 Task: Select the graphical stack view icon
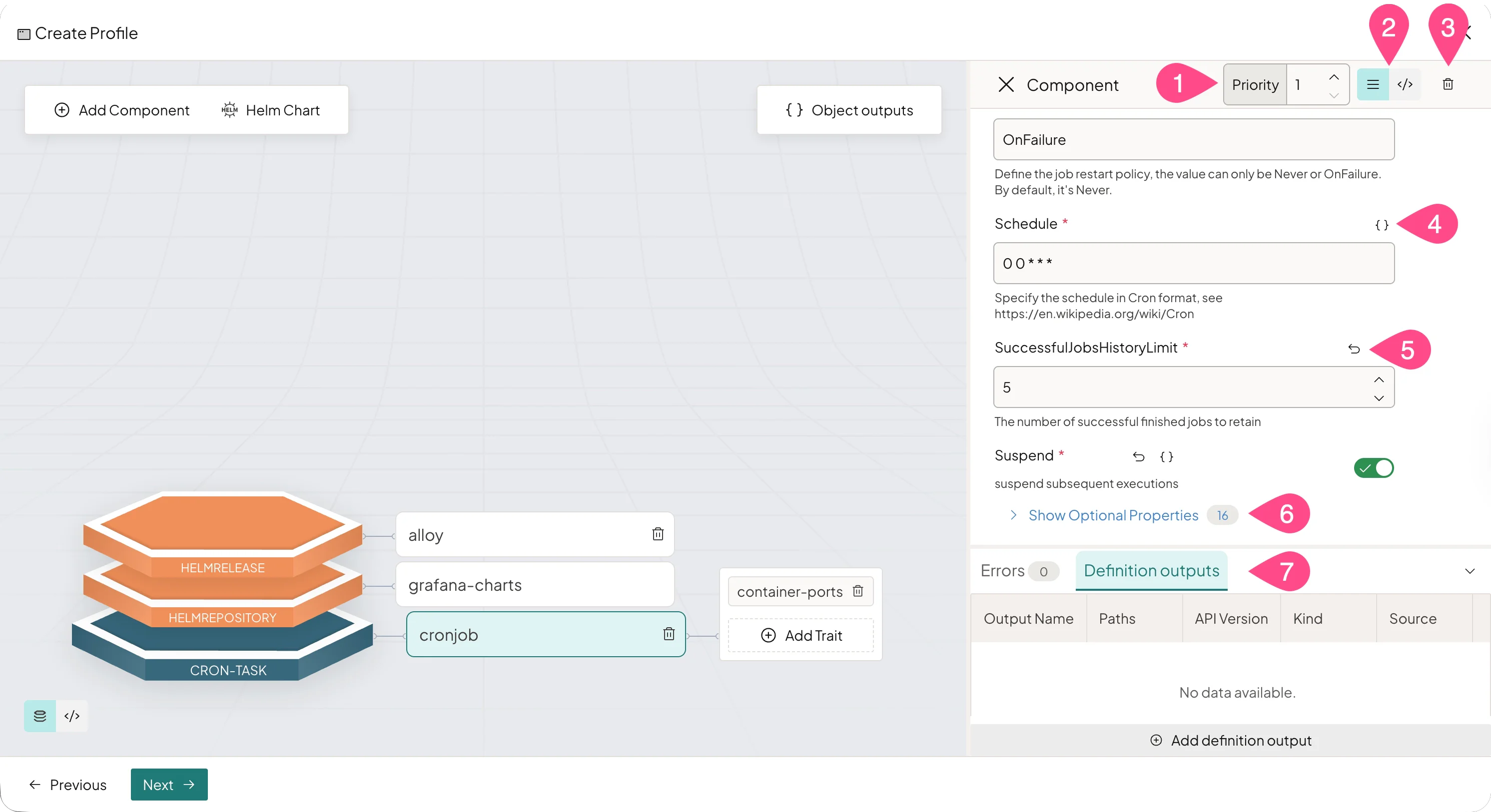click(39, 716)
